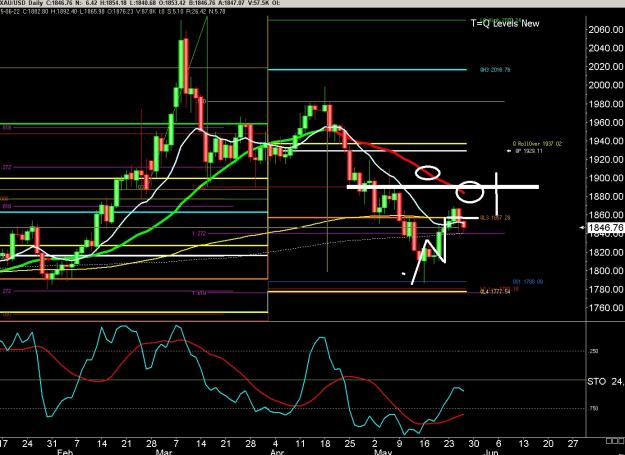
Task: Select the T=Q Levels New label
Action: 505,23
